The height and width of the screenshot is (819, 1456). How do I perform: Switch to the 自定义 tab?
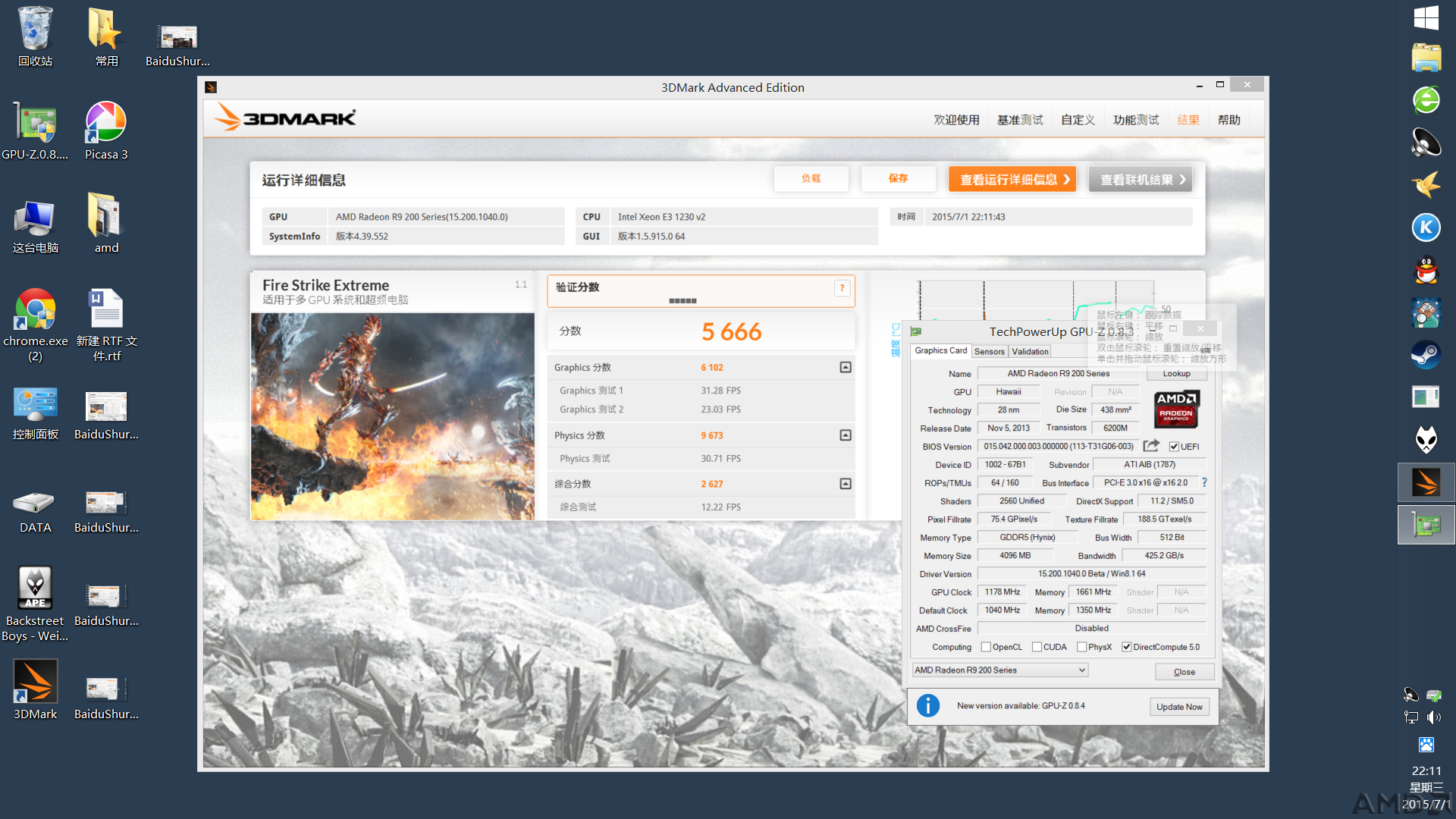click(1078, 120)
